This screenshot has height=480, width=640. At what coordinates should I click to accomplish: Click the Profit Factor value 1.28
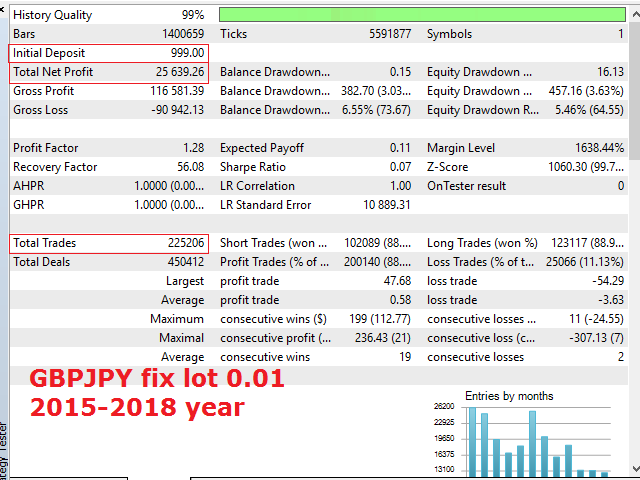tap(192, 148)
